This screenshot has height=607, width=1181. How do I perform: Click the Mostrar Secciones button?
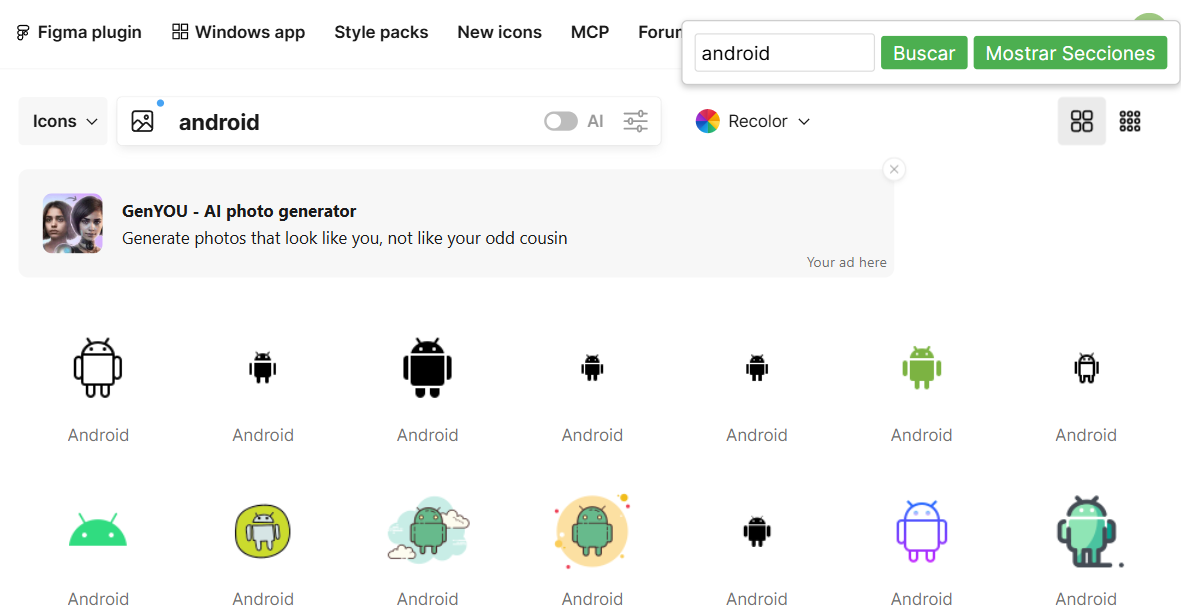1070,54
